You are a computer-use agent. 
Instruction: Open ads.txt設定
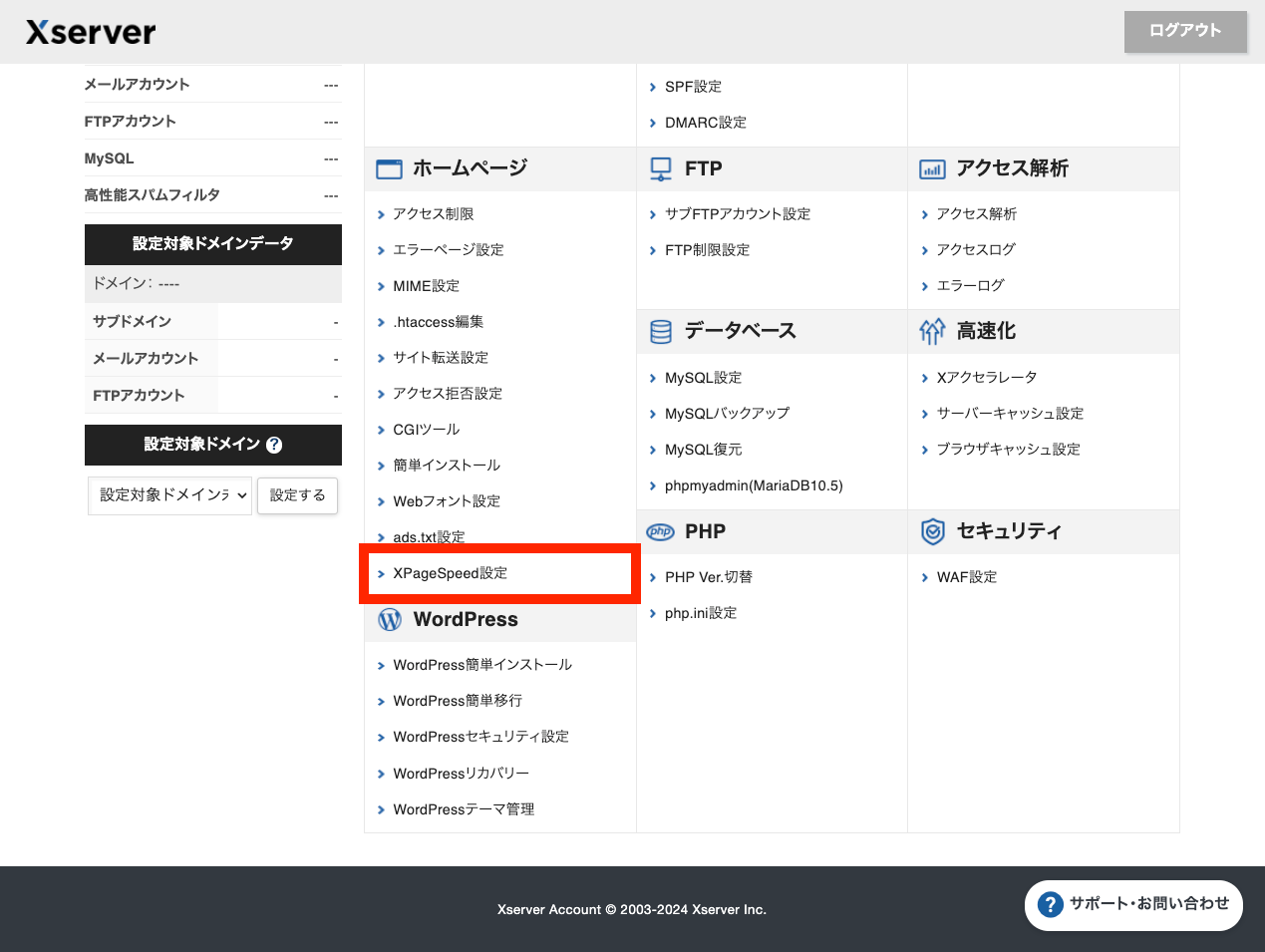coord(429,537)
